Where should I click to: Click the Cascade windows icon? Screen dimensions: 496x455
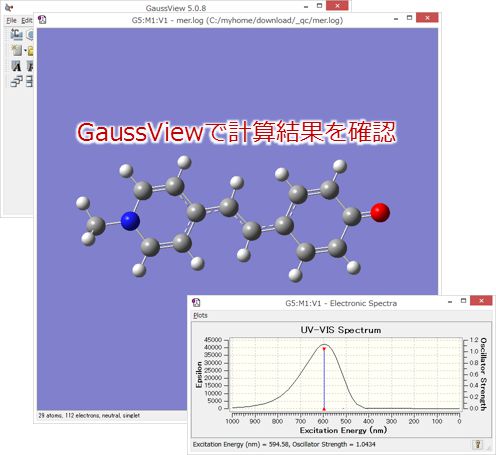click(x=16, y=81)
